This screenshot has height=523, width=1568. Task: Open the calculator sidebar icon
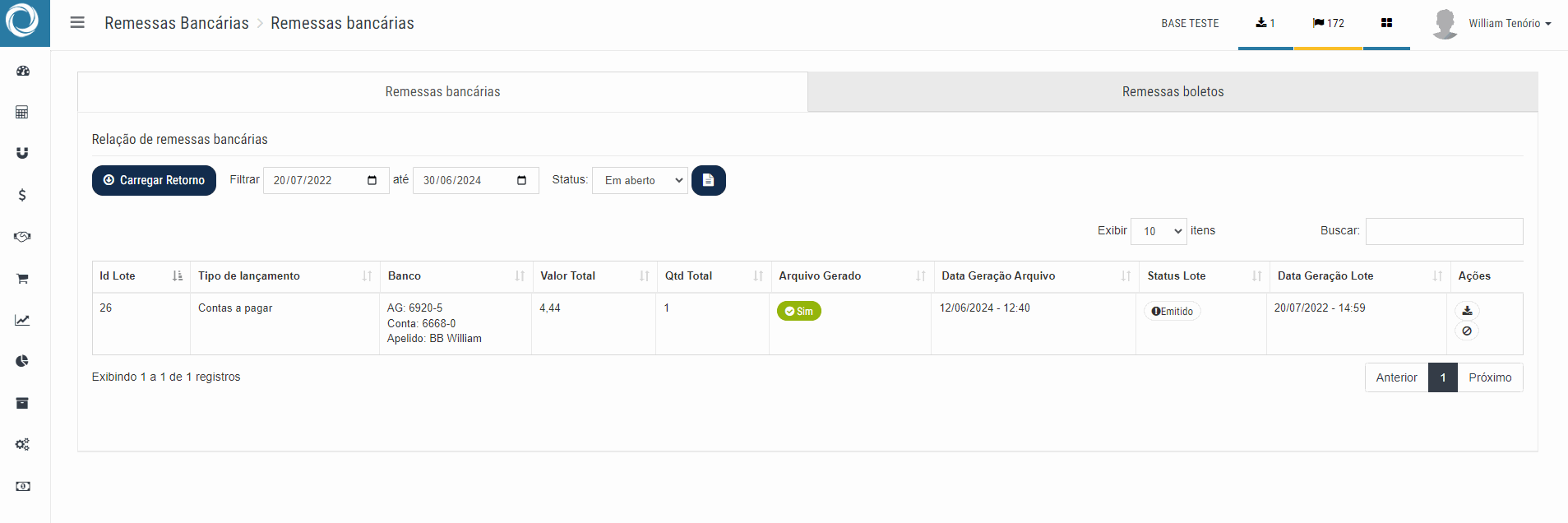click(x=22, y=112)
